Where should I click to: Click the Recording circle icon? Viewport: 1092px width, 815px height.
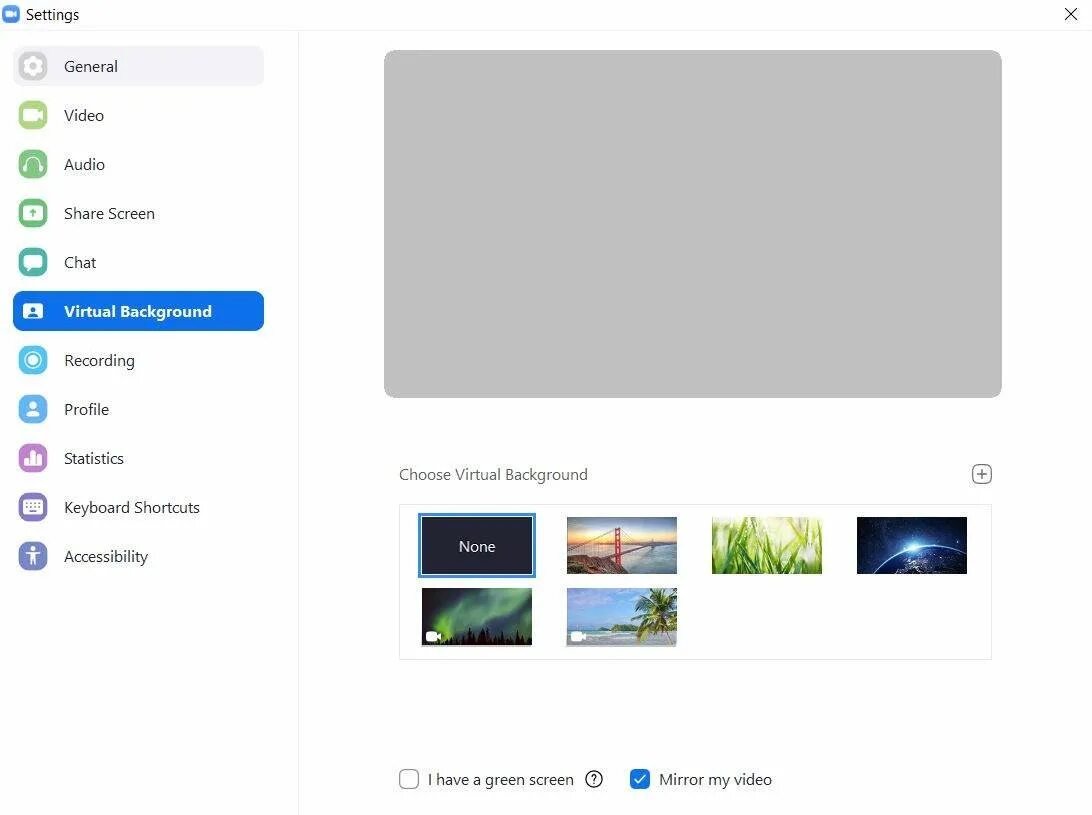[x=33, y=360]
